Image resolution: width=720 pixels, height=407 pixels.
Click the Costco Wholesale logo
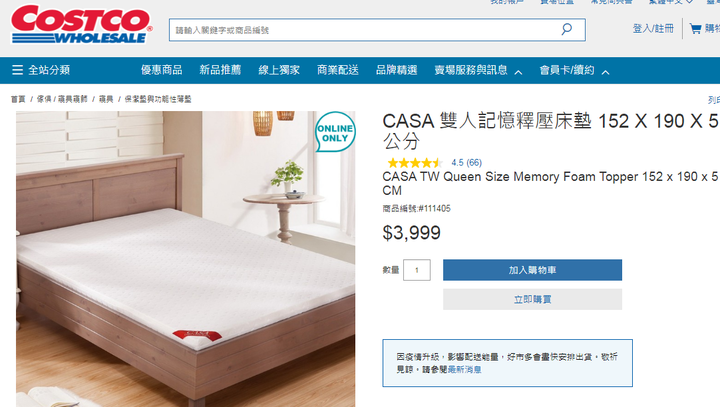(81, 24)
